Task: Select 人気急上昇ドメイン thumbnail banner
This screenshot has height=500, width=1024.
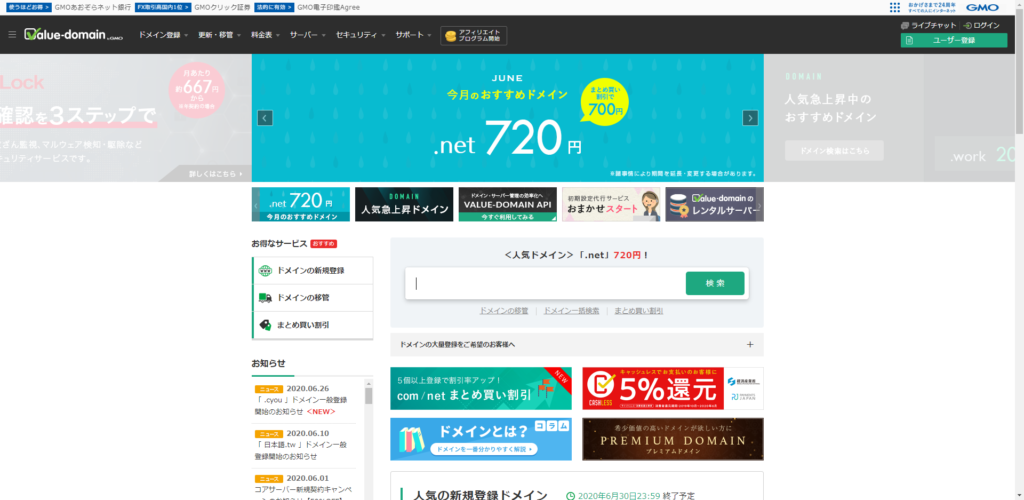Action: click(x=404, y=204)
